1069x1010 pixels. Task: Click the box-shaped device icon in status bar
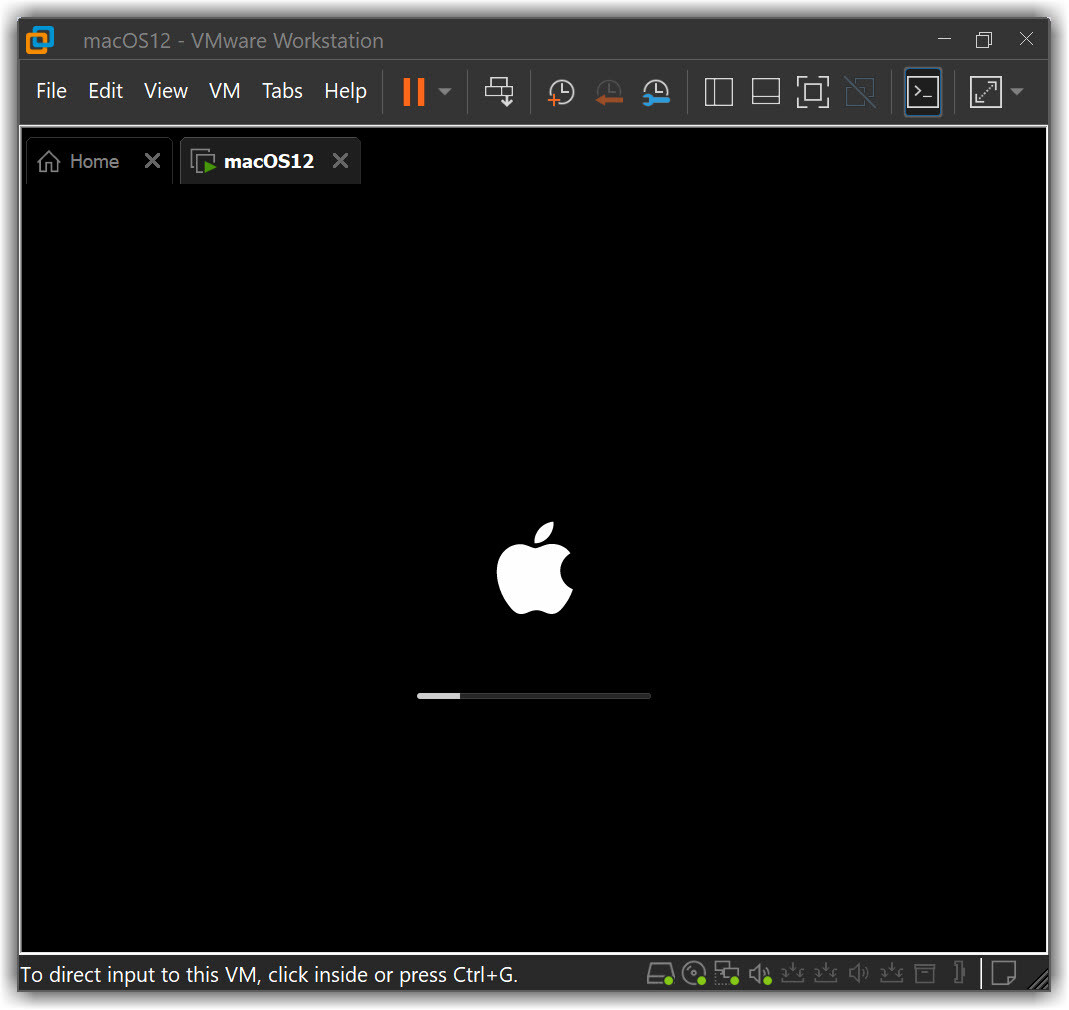point(924,973)
